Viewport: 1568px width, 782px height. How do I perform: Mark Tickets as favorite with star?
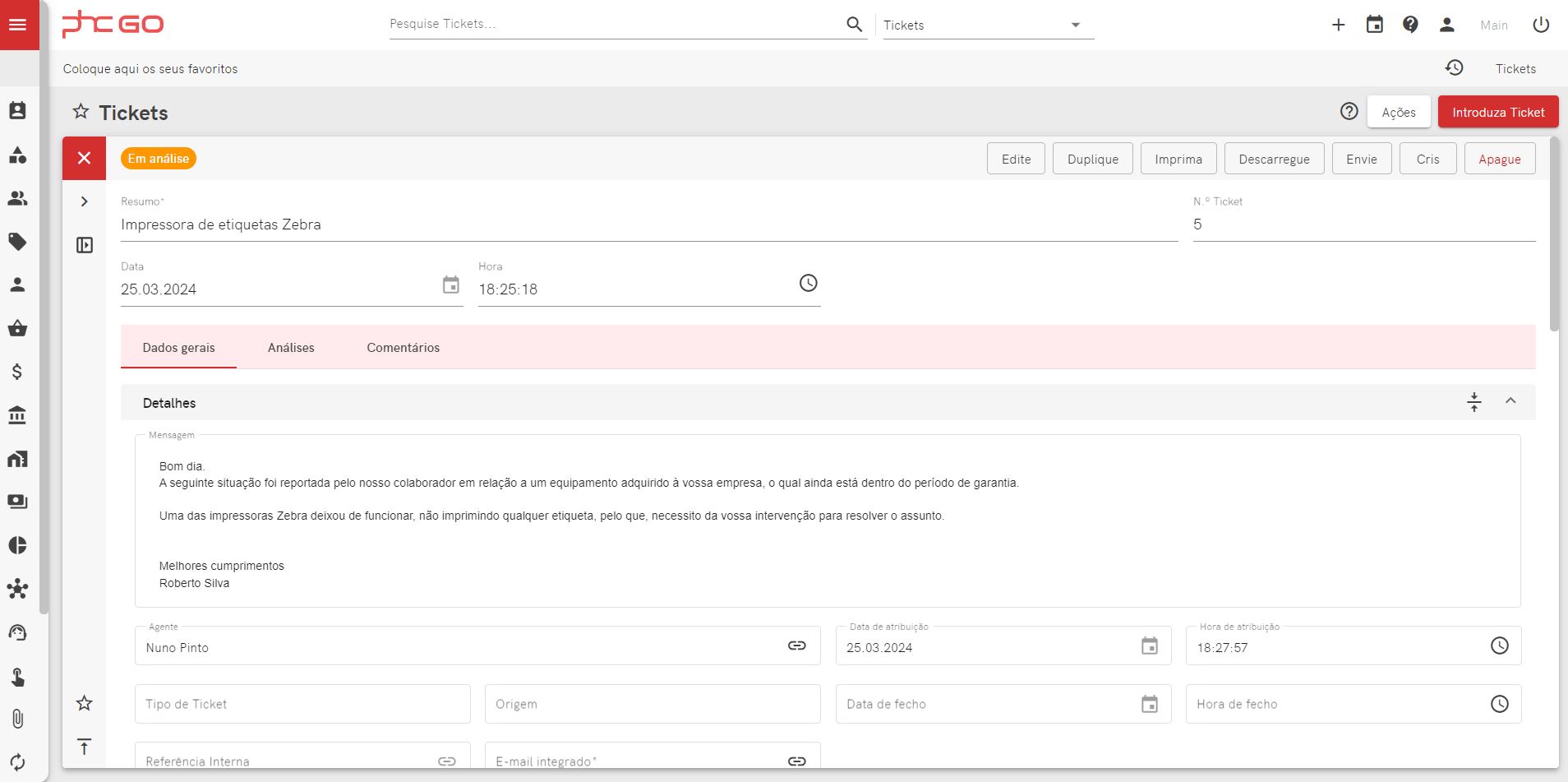(x=81, y=112)
